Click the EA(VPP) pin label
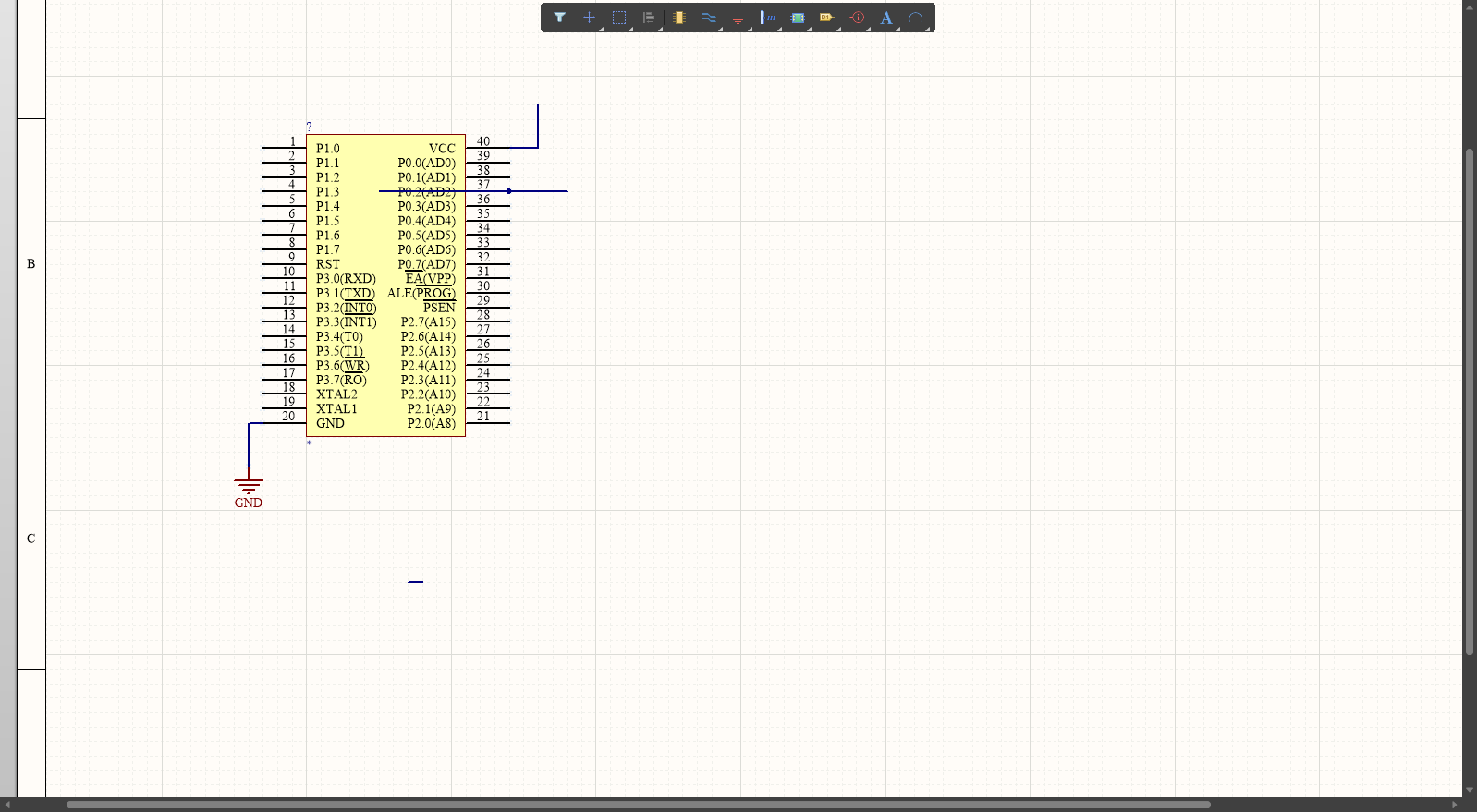Image resolution: width=1477 pixels, height=812 pixels. [430, 279]
